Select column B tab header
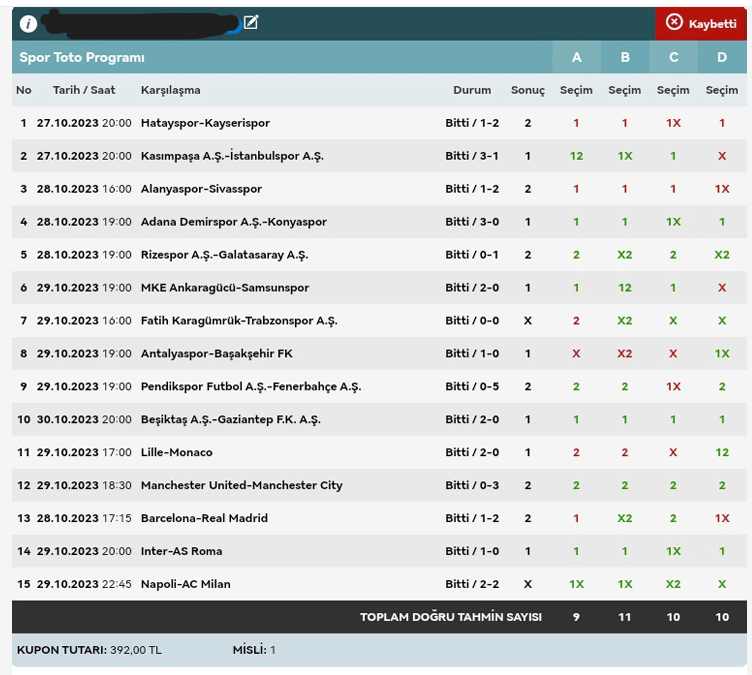 625,57
